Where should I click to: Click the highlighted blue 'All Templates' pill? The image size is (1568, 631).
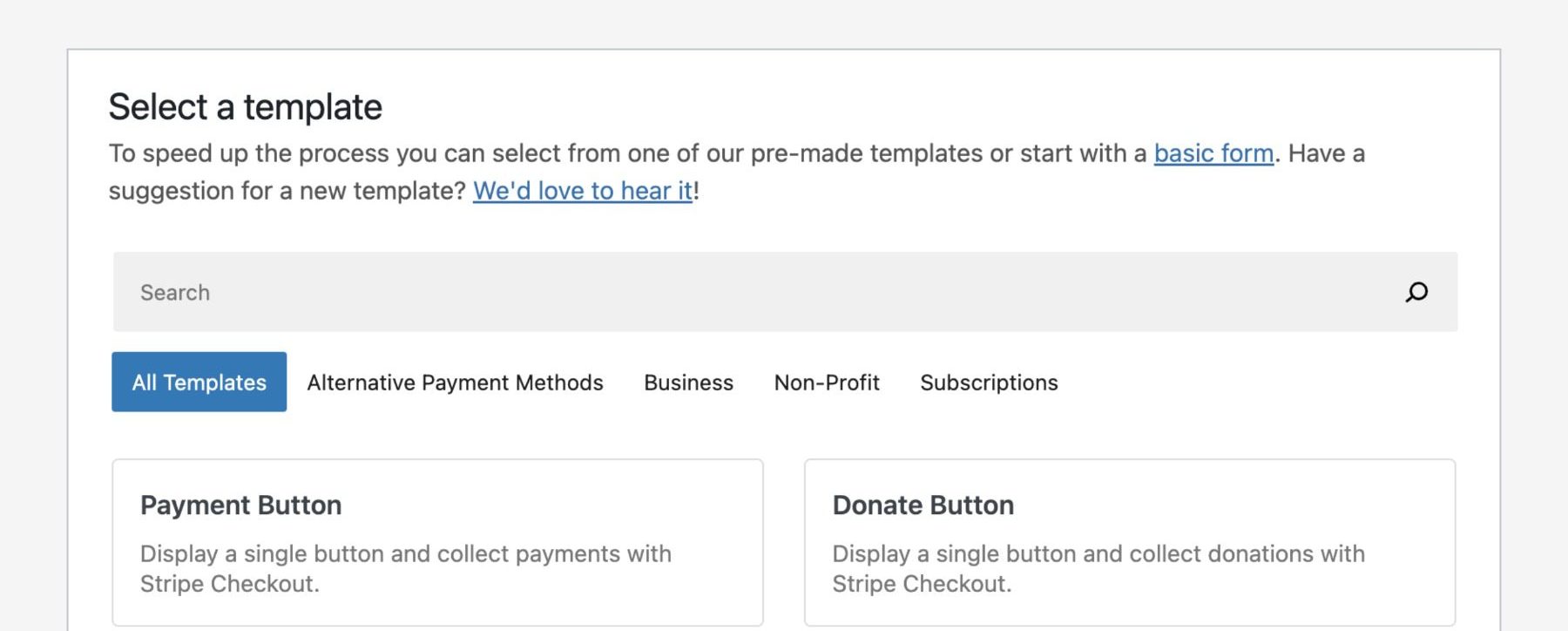pos(199,382)
